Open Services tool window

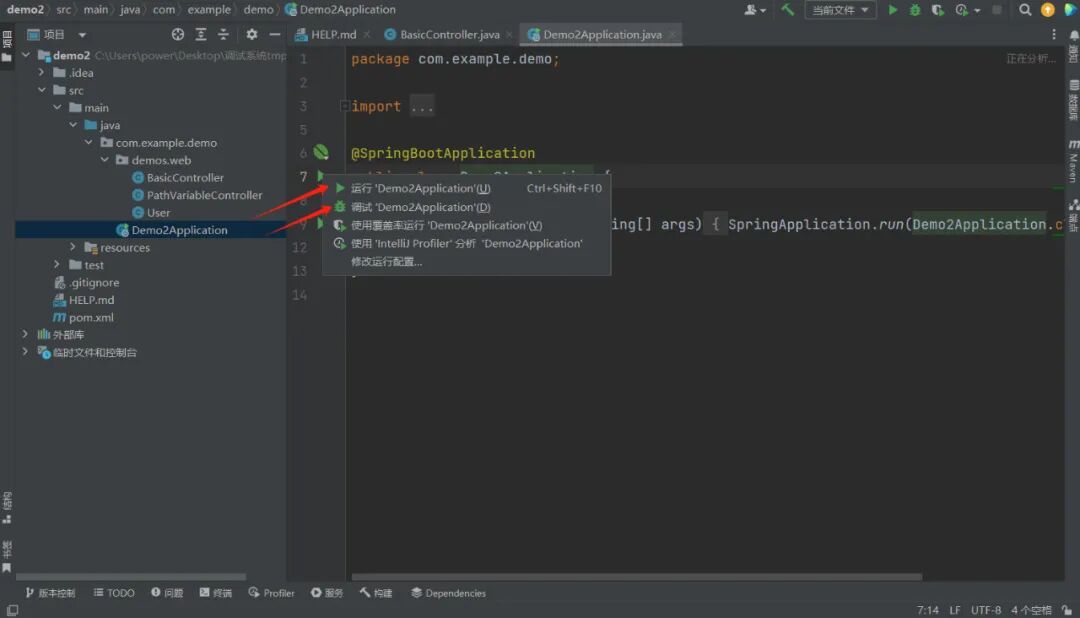[x=327, y=593]
